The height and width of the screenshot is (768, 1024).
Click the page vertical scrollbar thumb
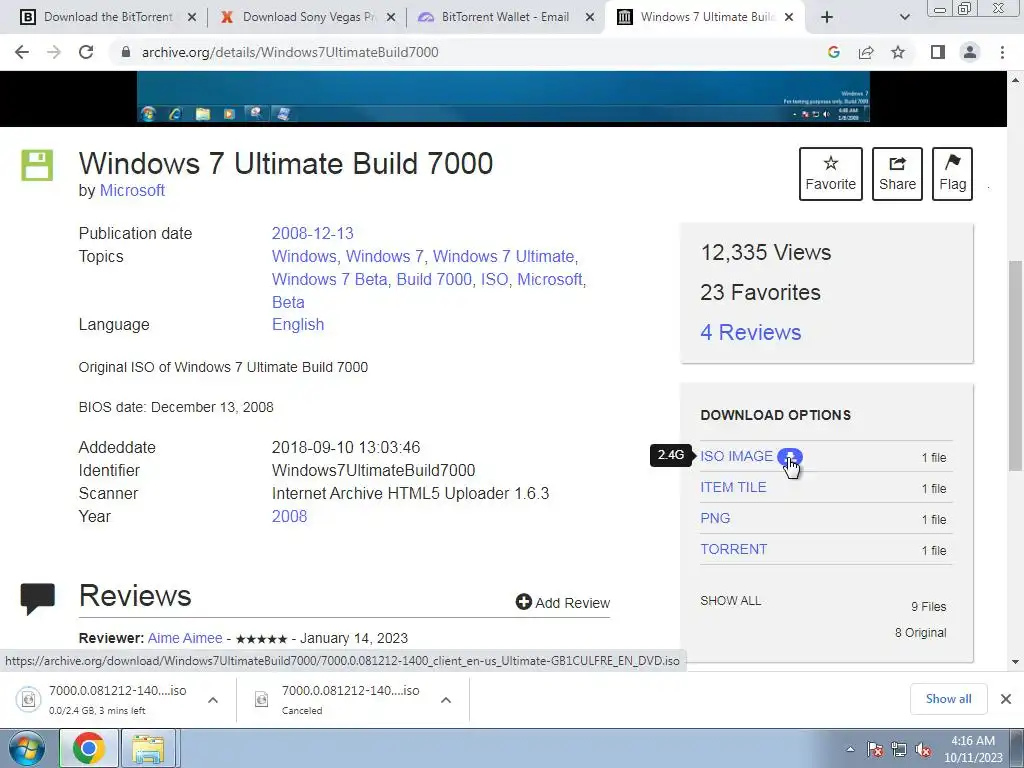click(1016, 366)
